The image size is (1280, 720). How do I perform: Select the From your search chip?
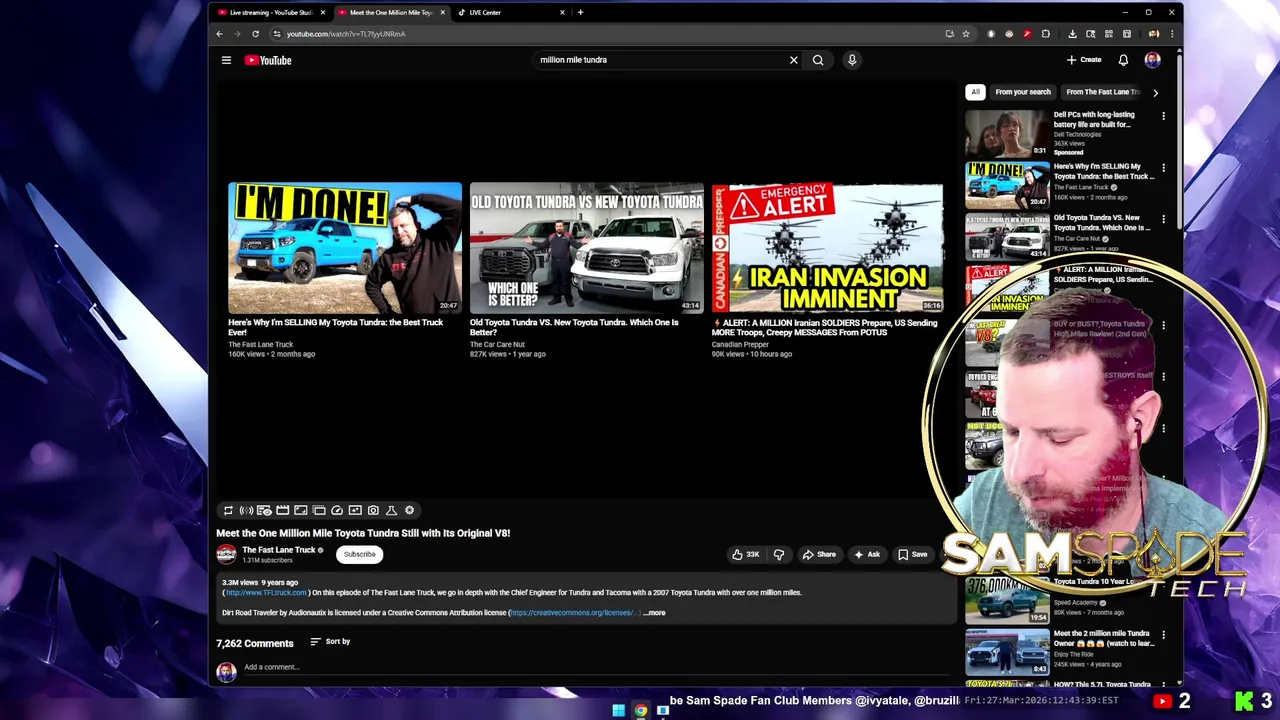tap(1023, 92)
